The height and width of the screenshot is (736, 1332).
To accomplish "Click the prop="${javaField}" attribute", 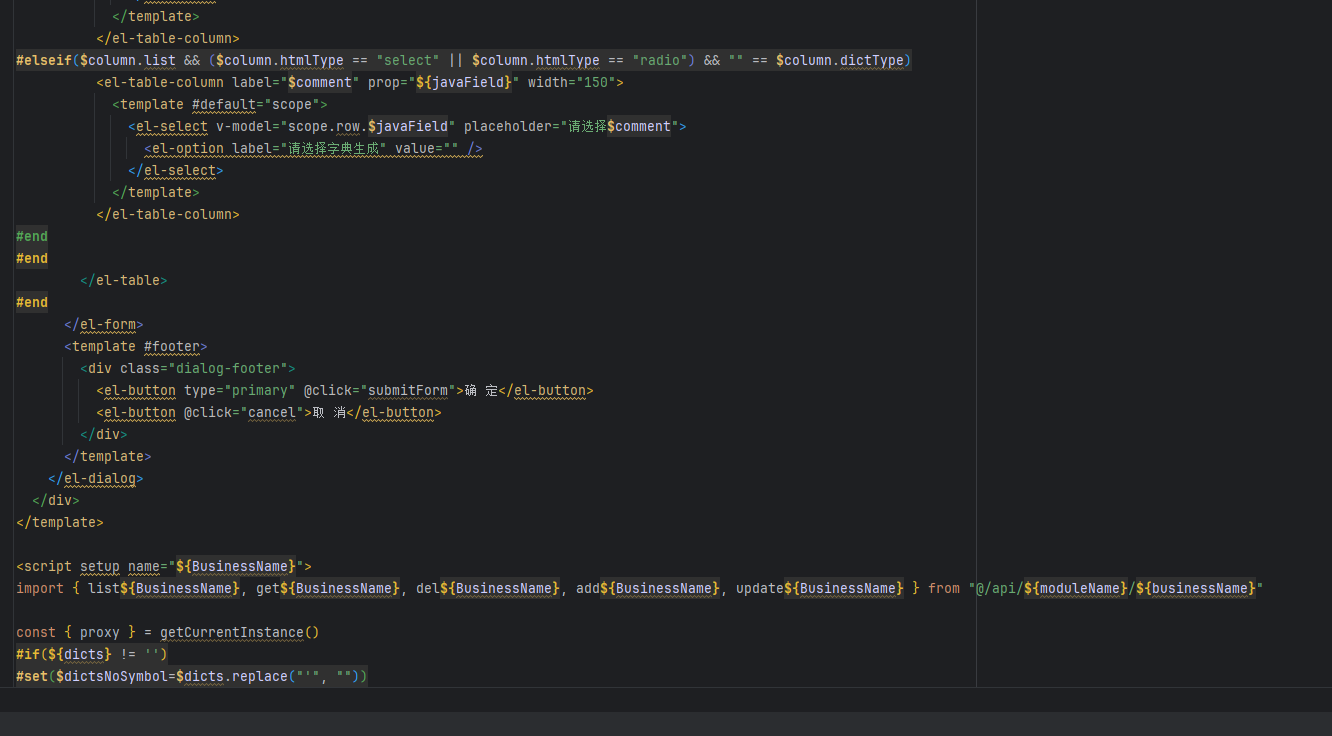I will pos(444,83).
